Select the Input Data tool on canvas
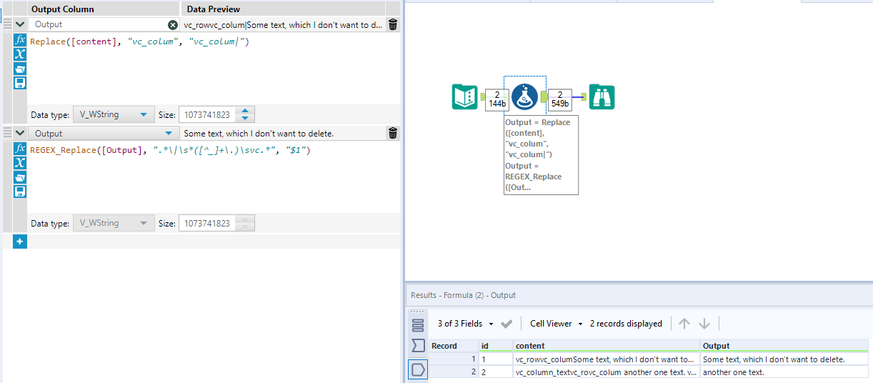 (464, 97)
